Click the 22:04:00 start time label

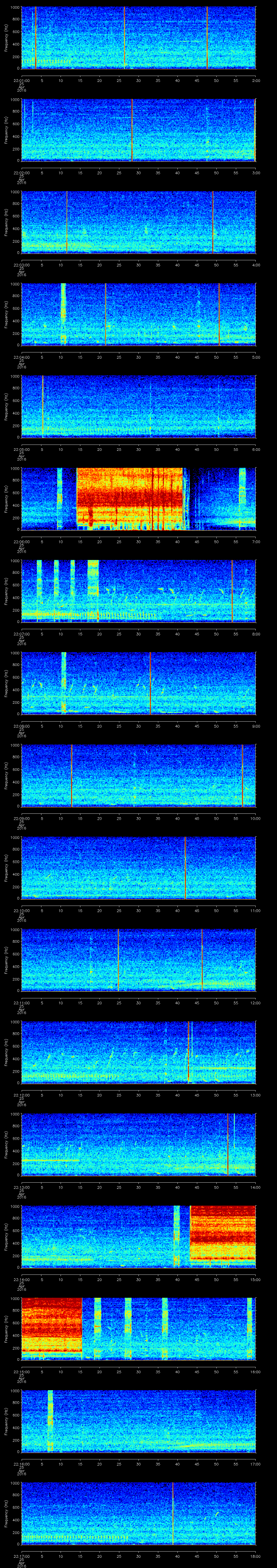pyautogui.click(x=21, y=357)
